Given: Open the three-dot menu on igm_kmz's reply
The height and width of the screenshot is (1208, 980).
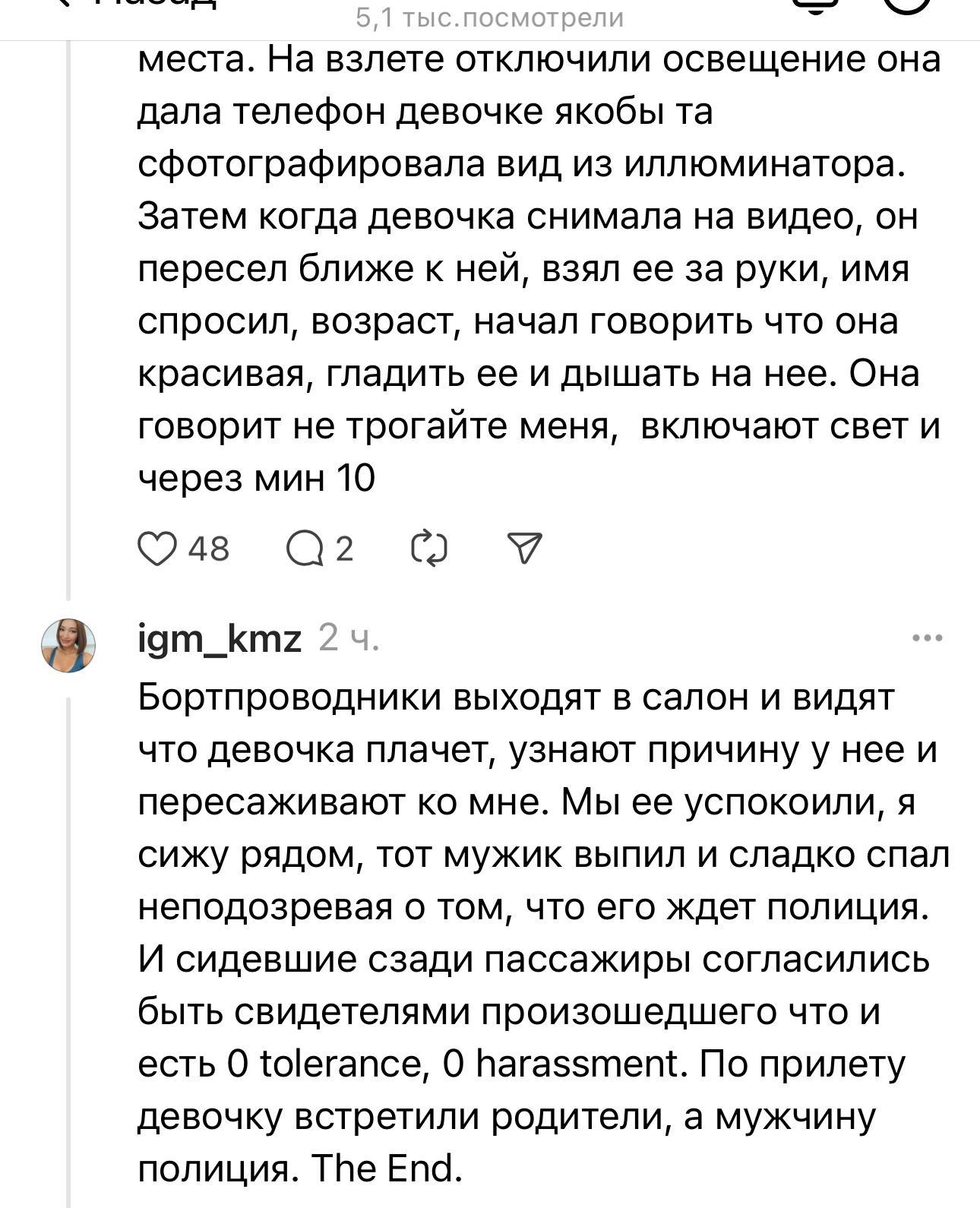Looking at the screenshot, I should 928,638.
